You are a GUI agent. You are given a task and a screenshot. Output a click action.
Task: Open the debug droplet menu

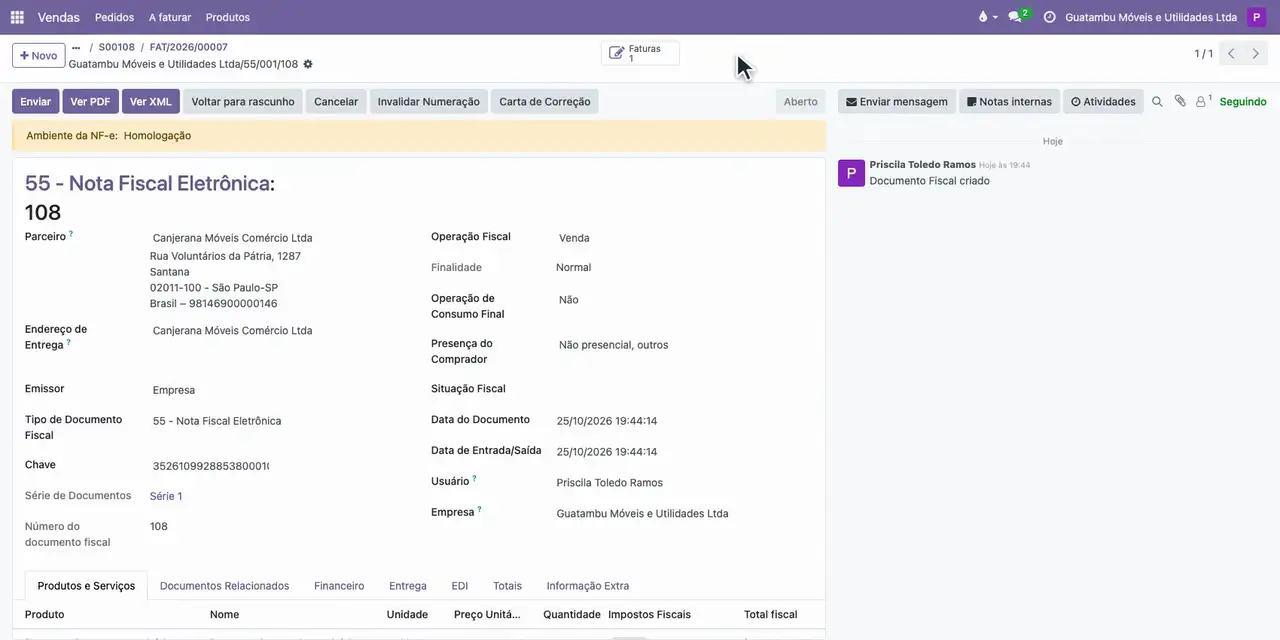[x=986, y=17]
